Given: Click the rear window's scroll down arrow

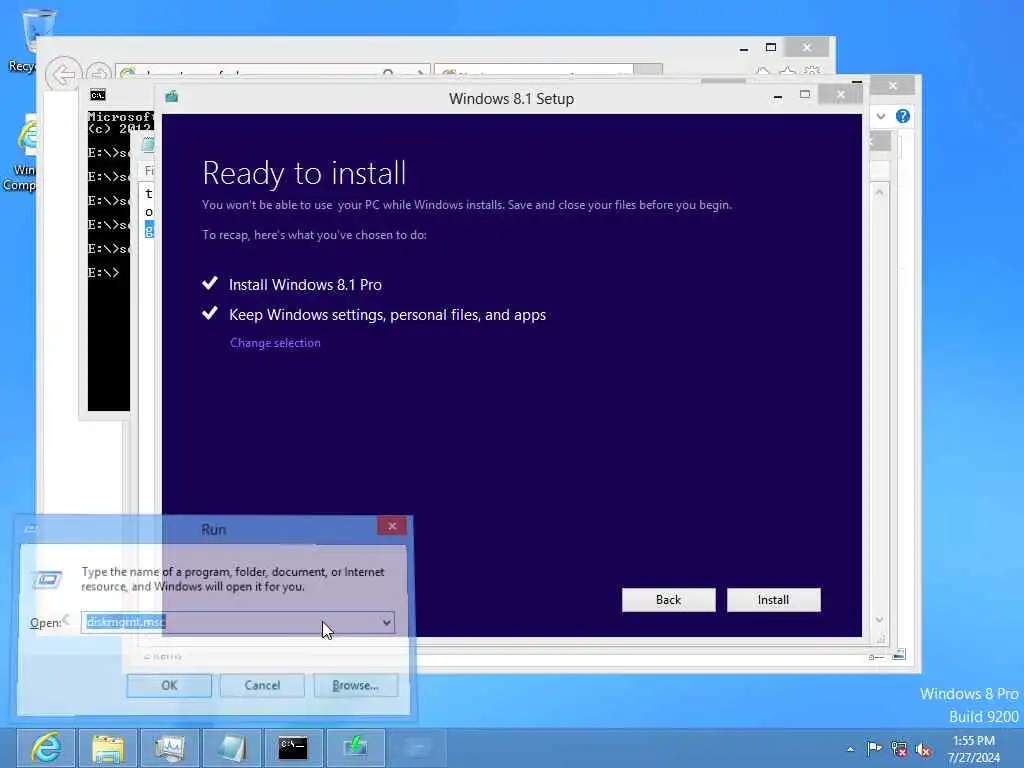Looking at the screenshot, I should tap(880, 620).
